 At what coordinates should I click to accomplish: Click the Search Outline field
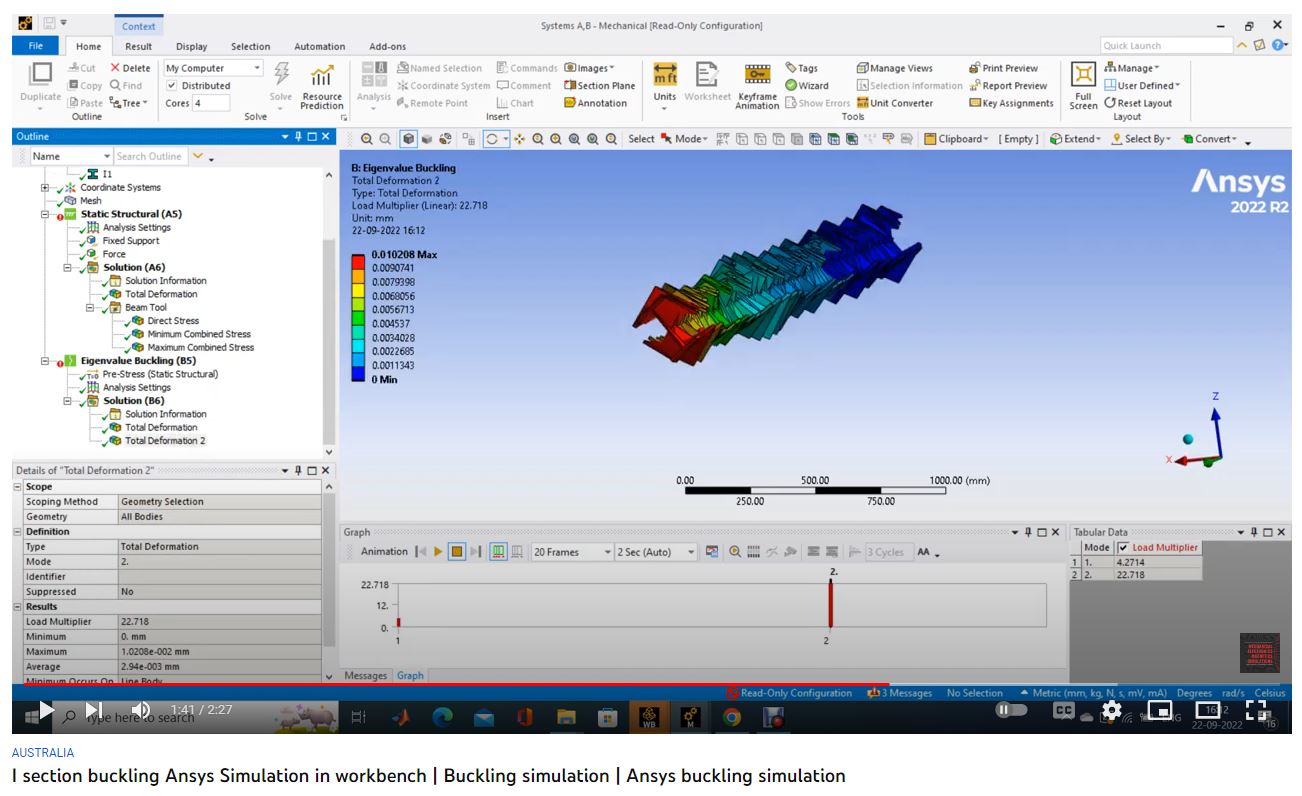point(150,156)
